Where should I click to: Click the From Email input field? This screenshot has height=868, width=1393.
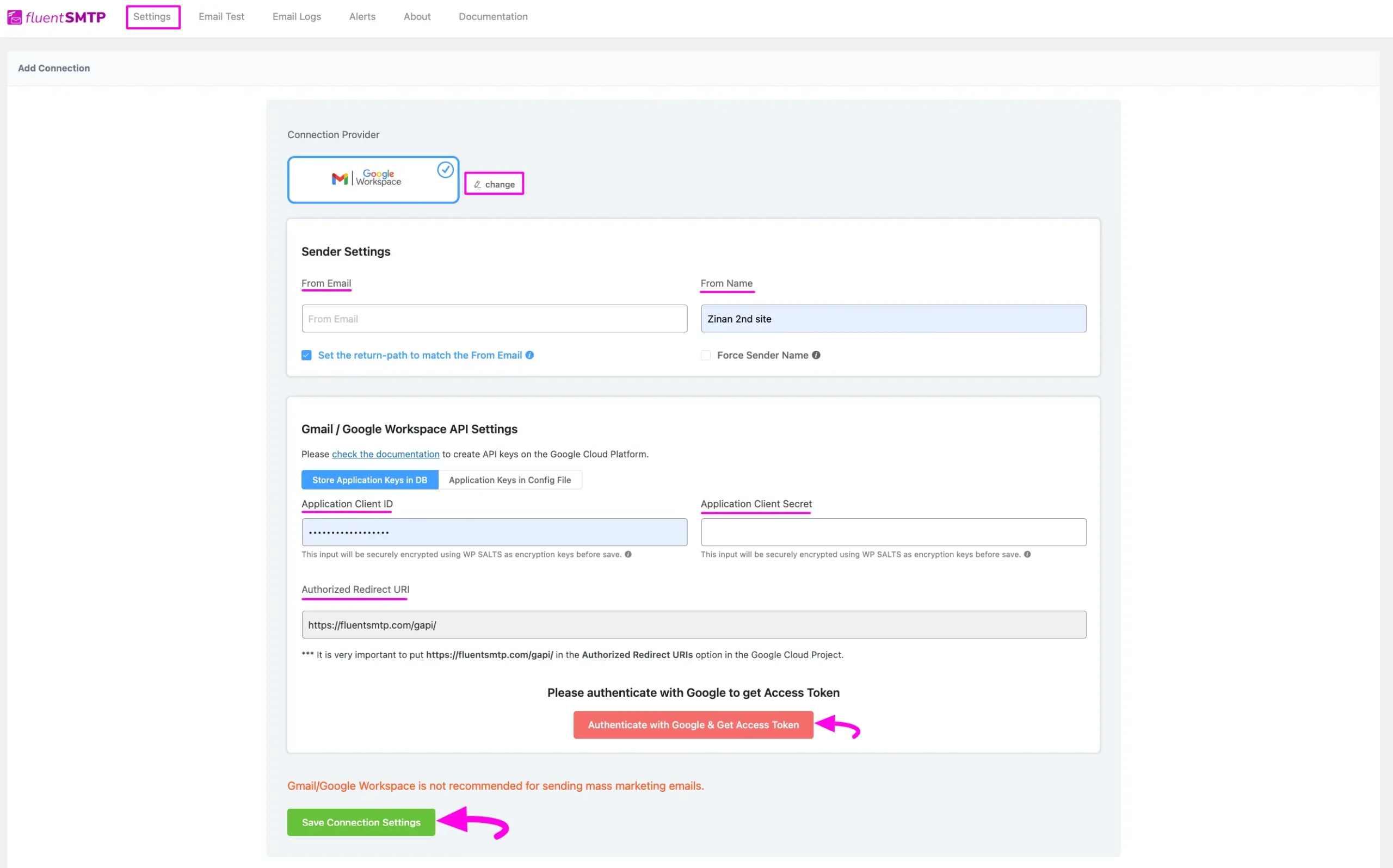coord(495,318)
